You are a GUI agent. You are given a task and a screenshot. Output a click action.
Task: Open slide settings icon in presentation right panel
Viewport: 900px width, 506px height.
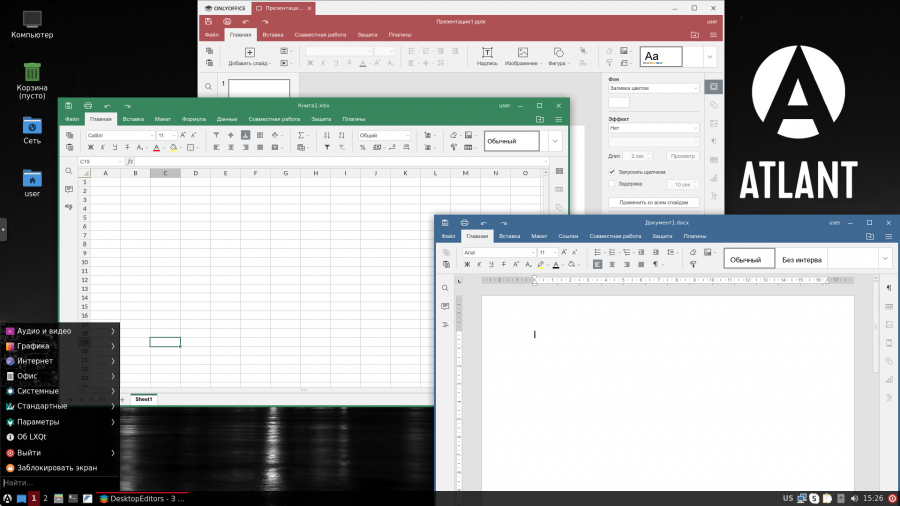click(x=713, y=87)
